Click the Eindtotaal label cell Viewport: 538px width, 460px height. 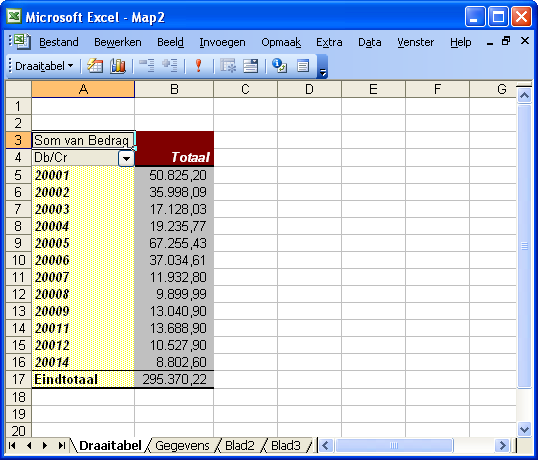[83, 379]
